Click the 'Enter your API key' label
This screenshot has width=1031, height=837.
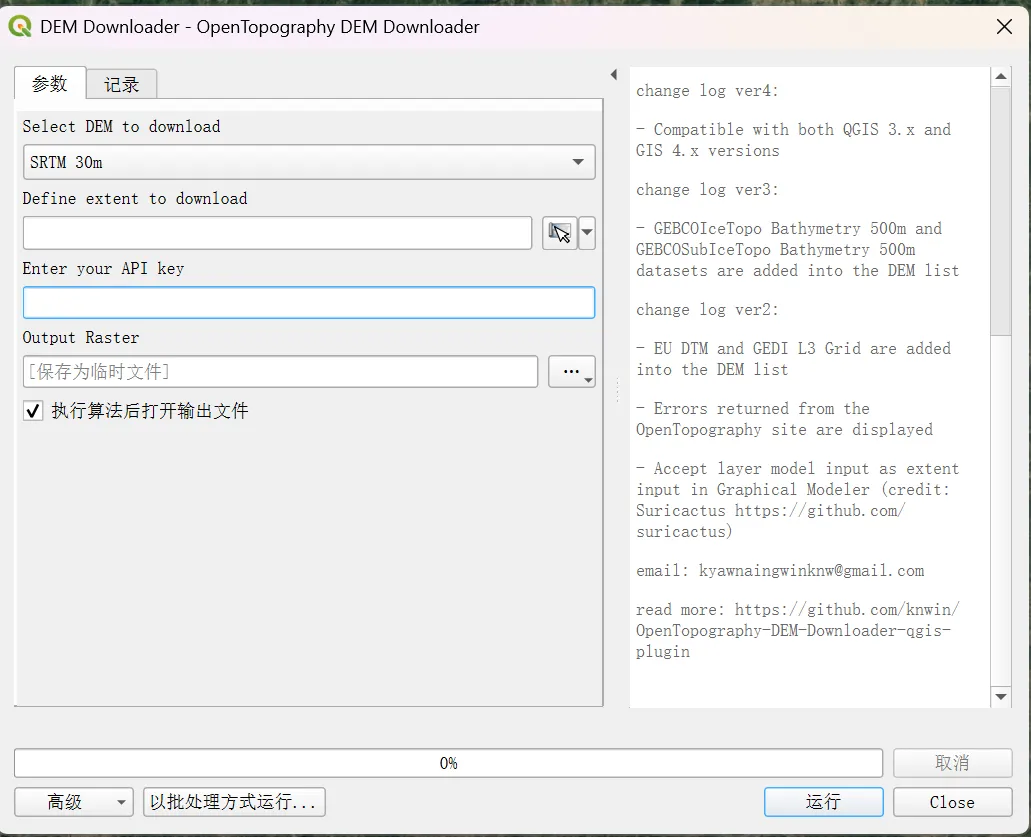click(x=103, y=268)
